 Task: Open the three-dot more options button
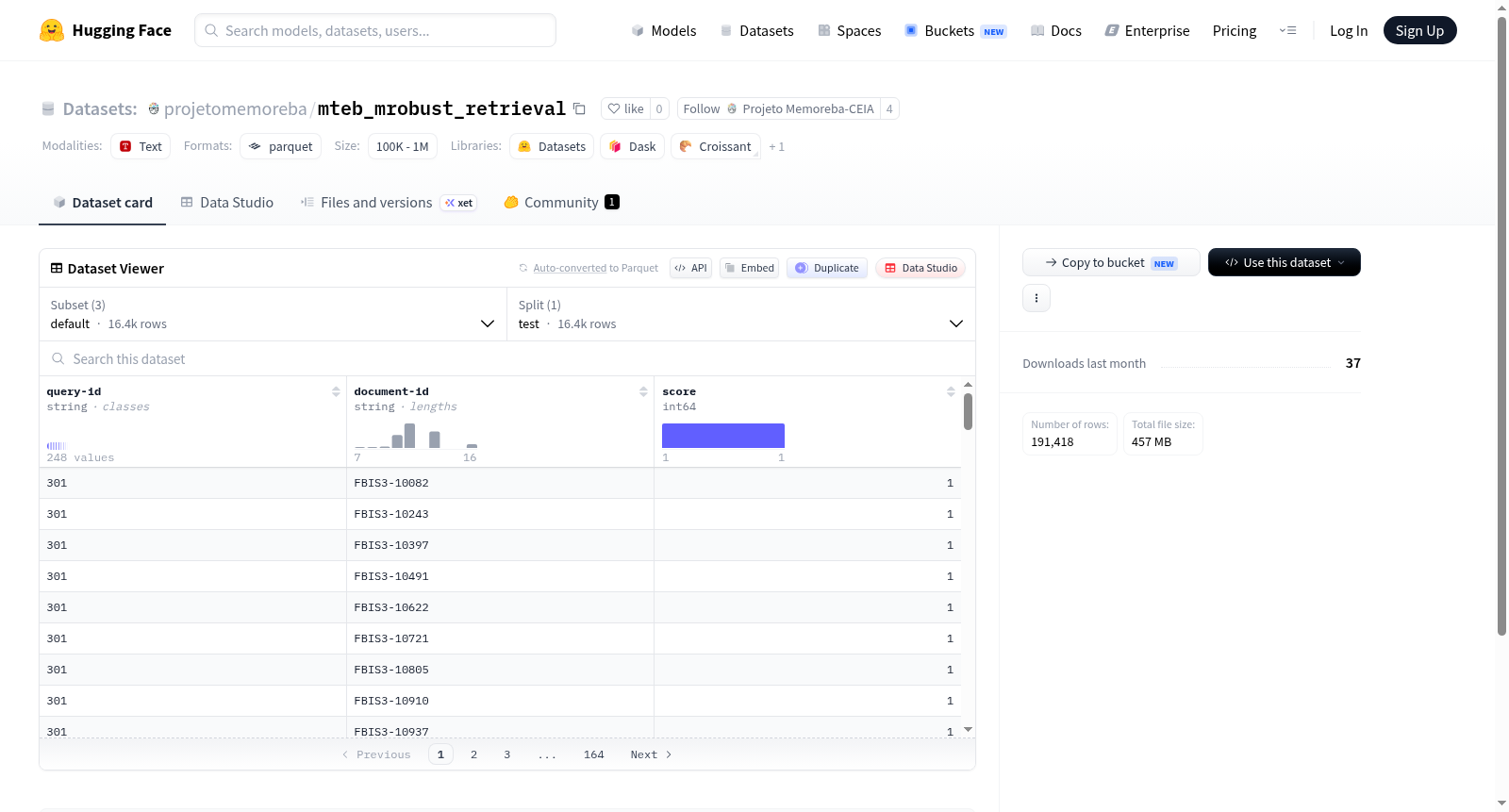(x=1036, y=298)
